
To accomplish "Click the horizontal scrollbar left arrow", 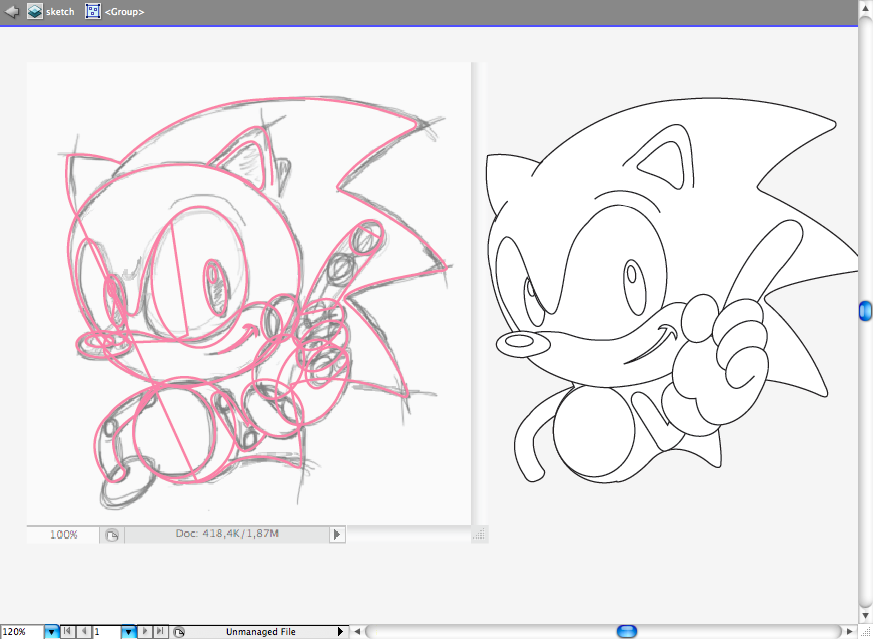I will point(357,632).
